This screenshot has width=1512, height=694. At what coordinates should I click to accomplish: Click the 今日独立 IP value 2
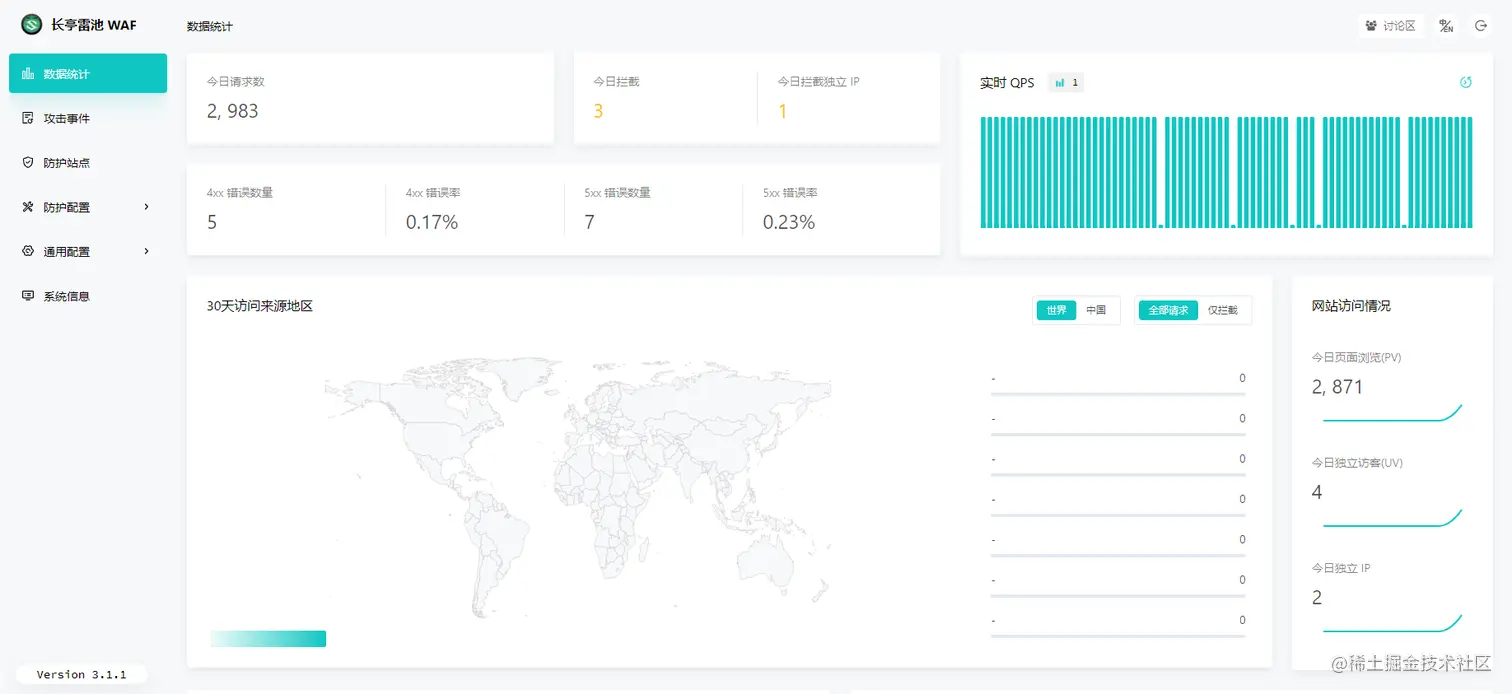tap(1317, 598)
